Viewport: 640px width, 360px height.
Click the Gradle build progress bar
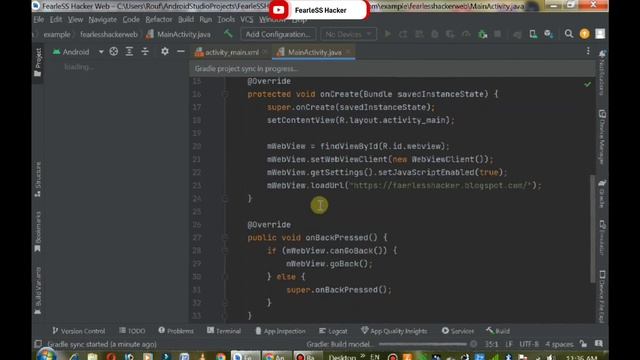click(423, 344)
